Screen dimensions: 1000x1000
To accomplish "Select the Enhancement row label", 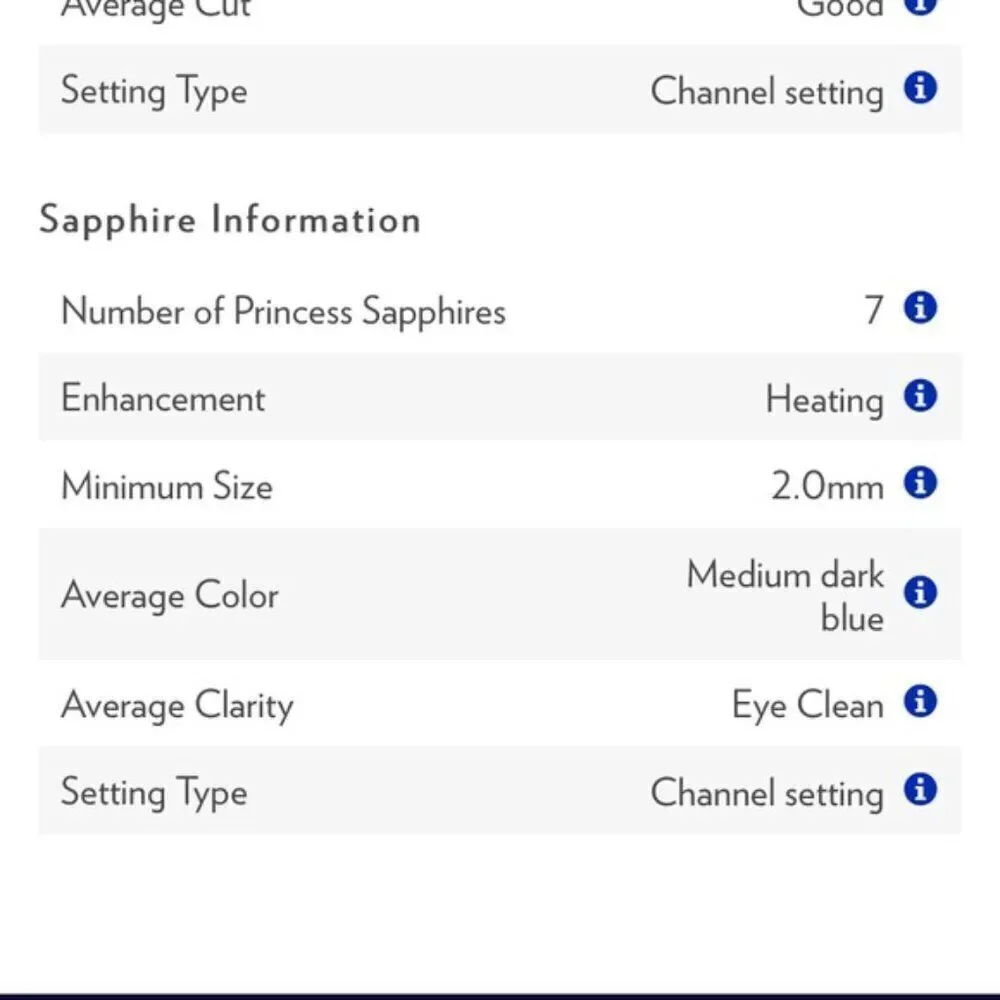I will pos(163,398).
